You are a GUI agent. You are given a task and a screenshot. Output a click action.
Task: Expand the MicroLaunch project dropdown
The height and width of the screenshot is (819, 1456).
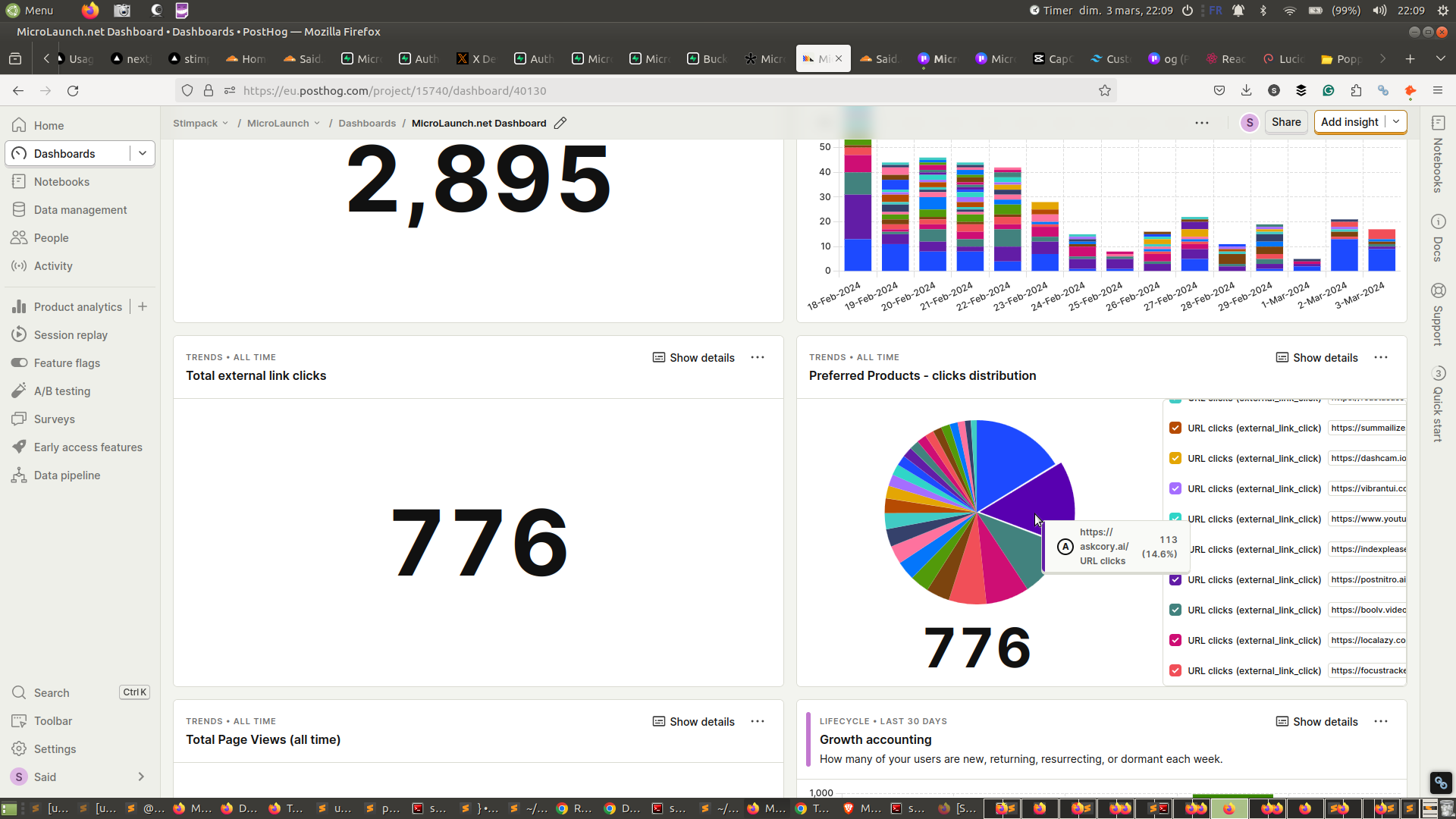284,123
